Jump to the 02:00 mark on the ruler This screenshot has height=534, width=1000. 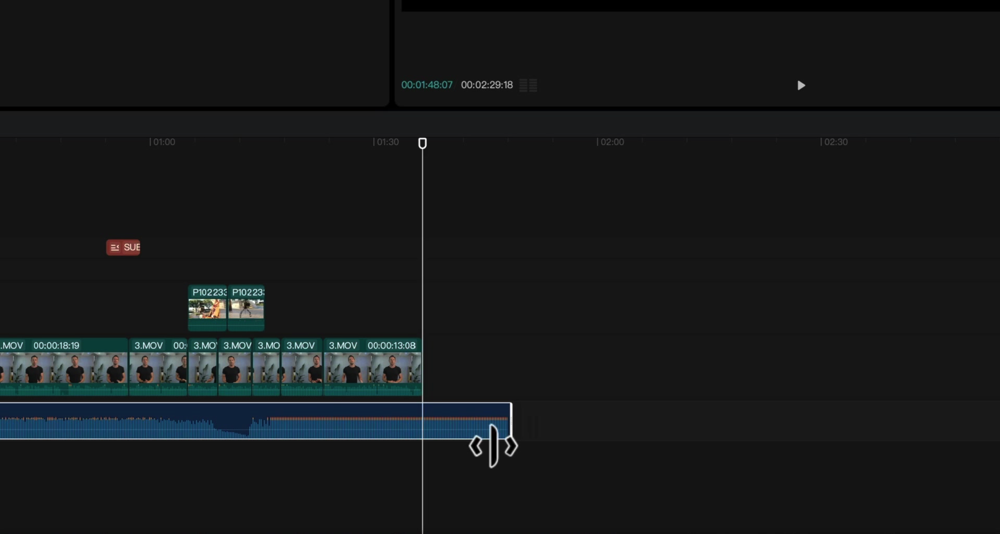coord(610,142)
